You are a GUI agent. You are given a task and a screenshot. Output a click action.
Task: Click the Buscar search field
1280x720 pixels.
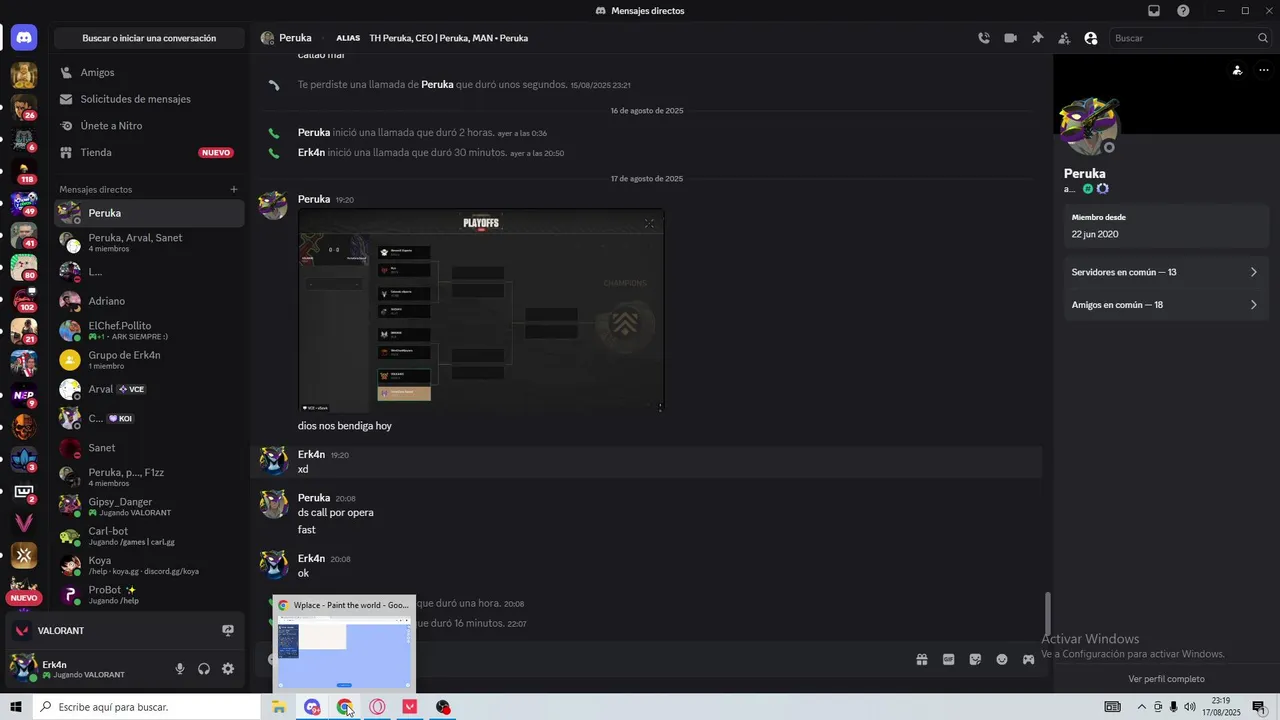tap(1191, 38)
